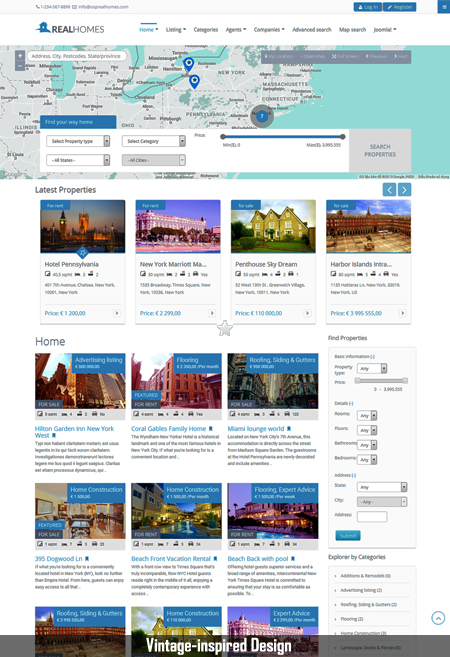Collapse the Basic information section
The height and width of the screenshot is (657, 450).
point(372,357)
